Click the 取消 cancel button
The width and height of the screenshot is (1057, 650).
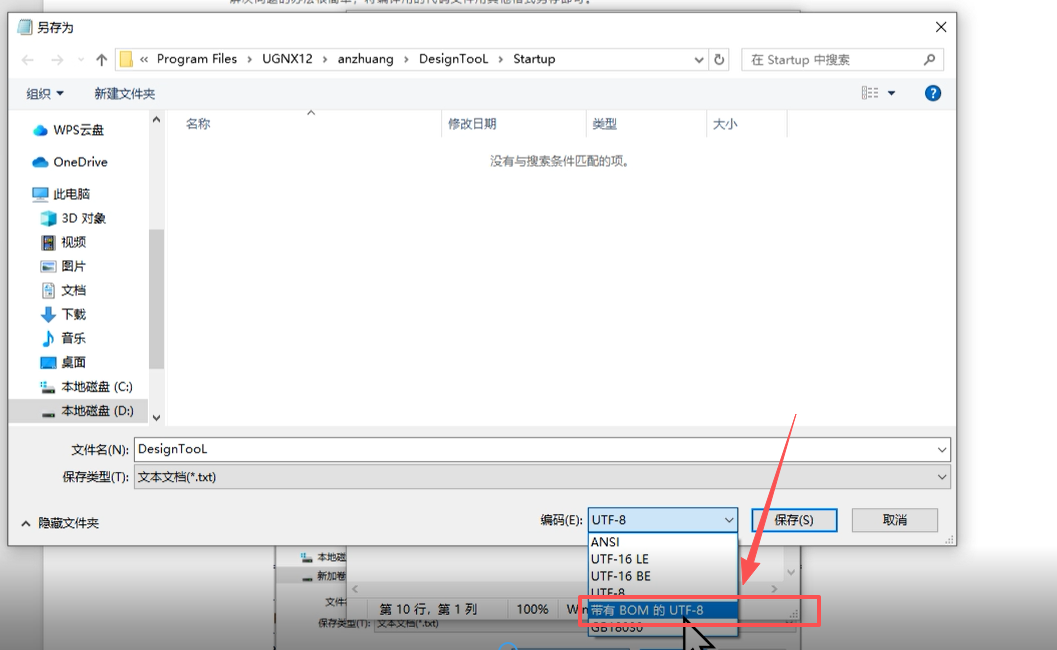tap(894, 520)
